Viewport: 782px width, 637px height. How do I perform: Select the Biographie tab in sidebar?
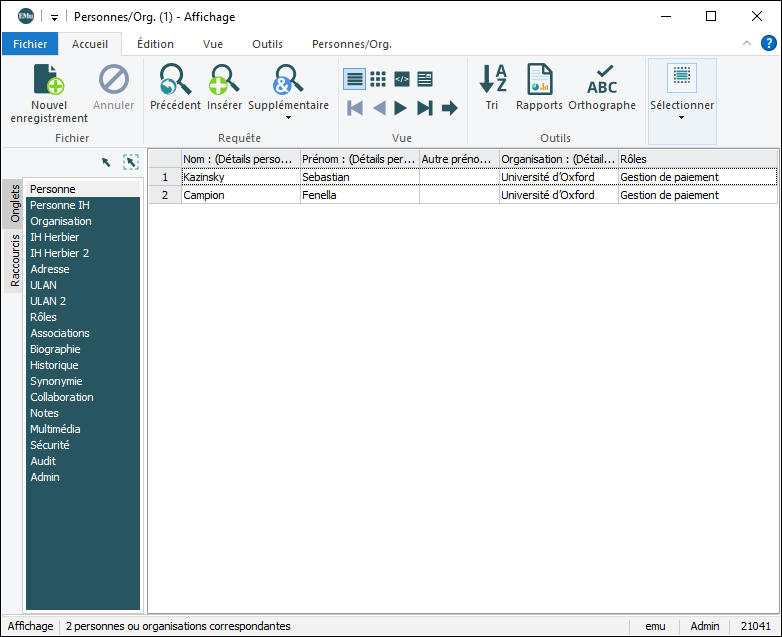55,349
